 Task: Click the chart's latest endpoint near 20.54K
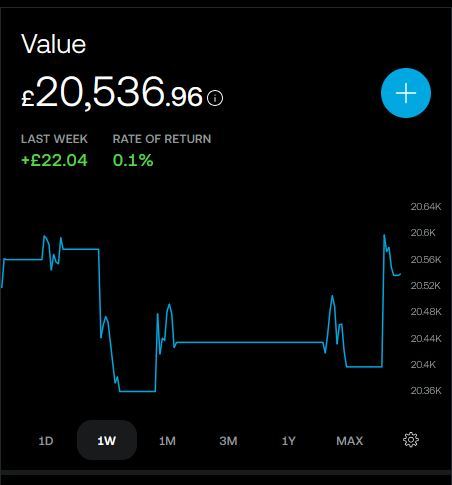pyautogui.click(x=399, y=274)
